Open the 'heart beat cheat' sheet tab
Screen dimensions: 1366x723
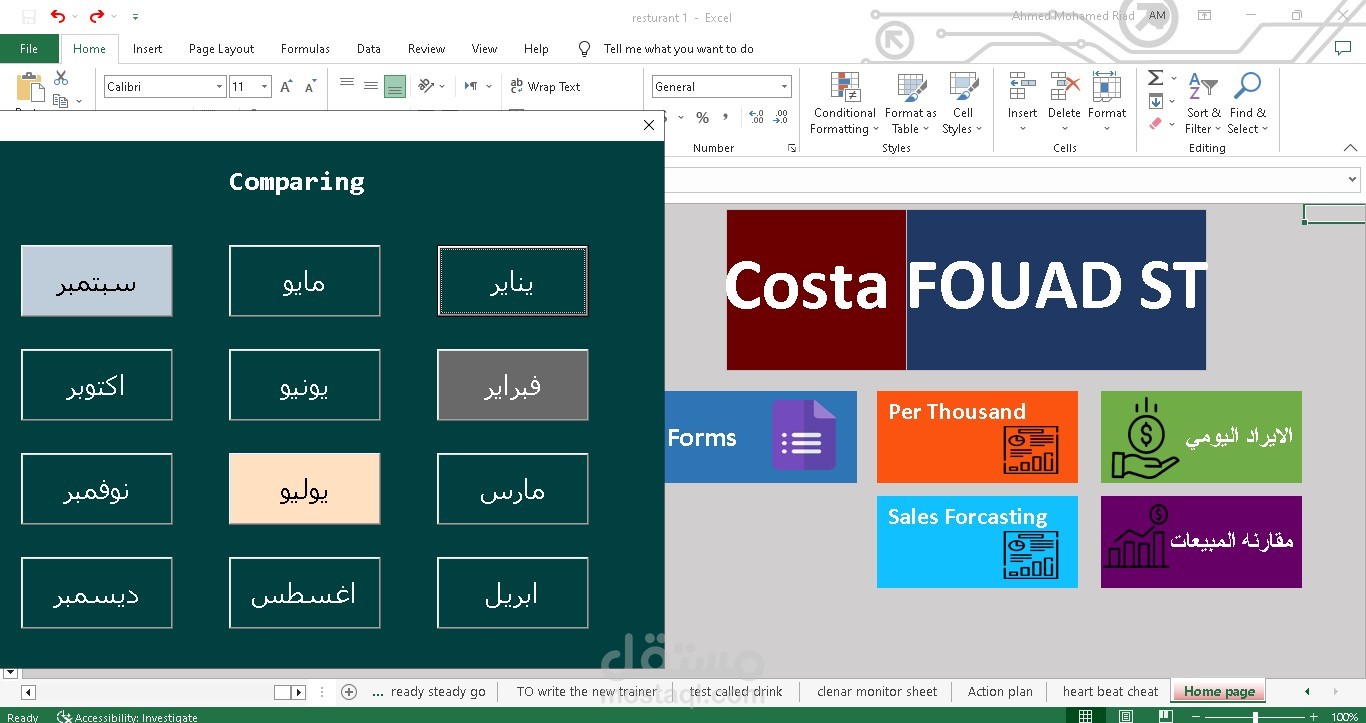point(1110,691)
